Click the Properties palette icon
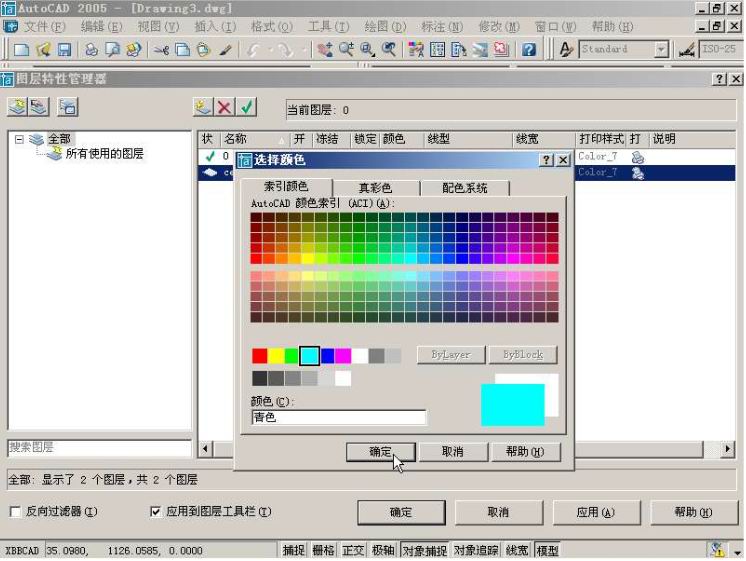Image resolution: width=746 pixels, height=561 pixels. pyautogui.click(x=416, y=49)
